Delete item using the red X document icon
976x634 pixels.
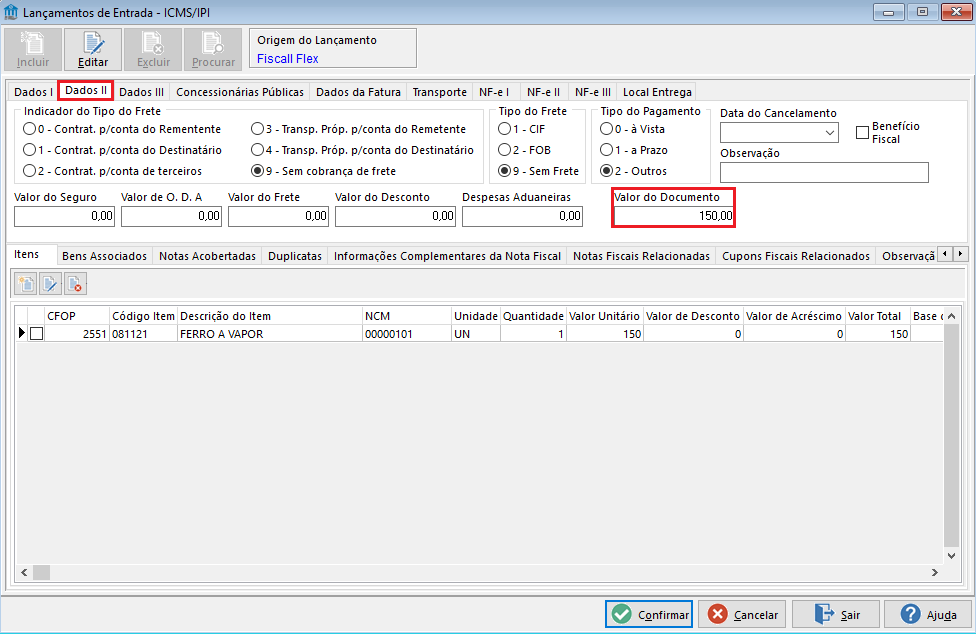click(x=74, y=284)
